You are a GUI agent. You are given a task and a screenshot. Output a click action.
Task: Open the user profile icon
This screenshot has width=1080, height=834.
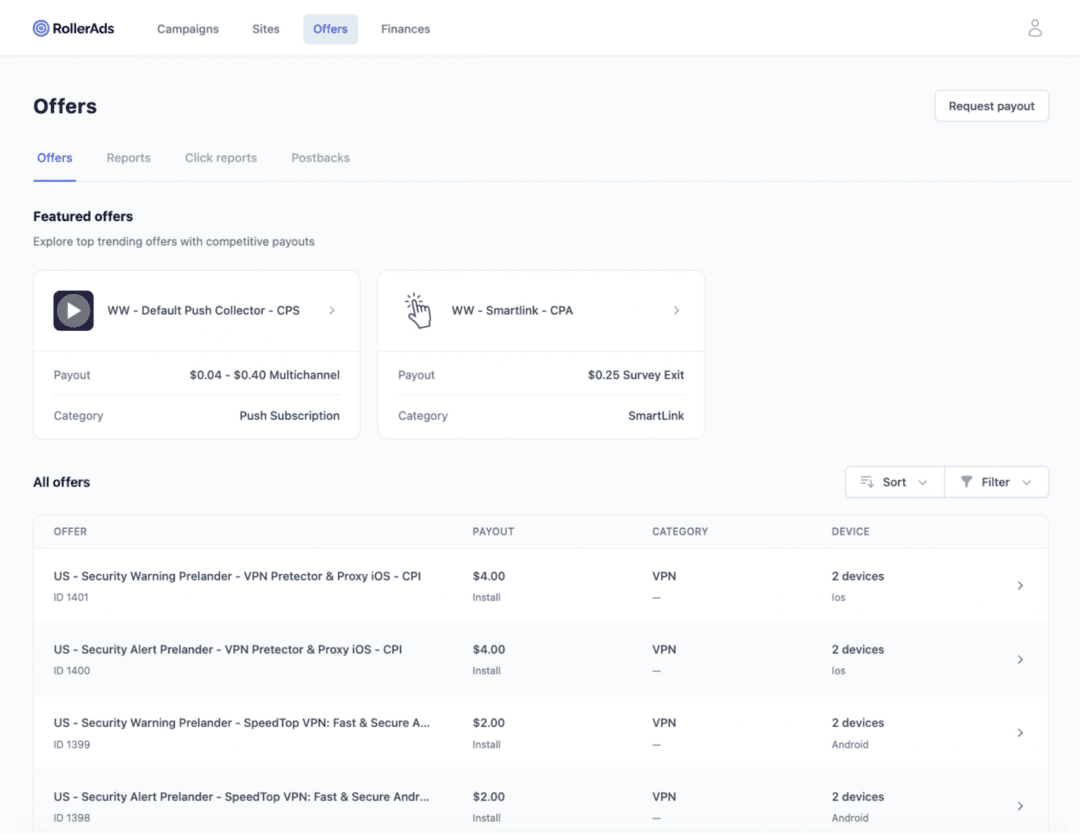pyautogui.click(x=1035, y=28)
